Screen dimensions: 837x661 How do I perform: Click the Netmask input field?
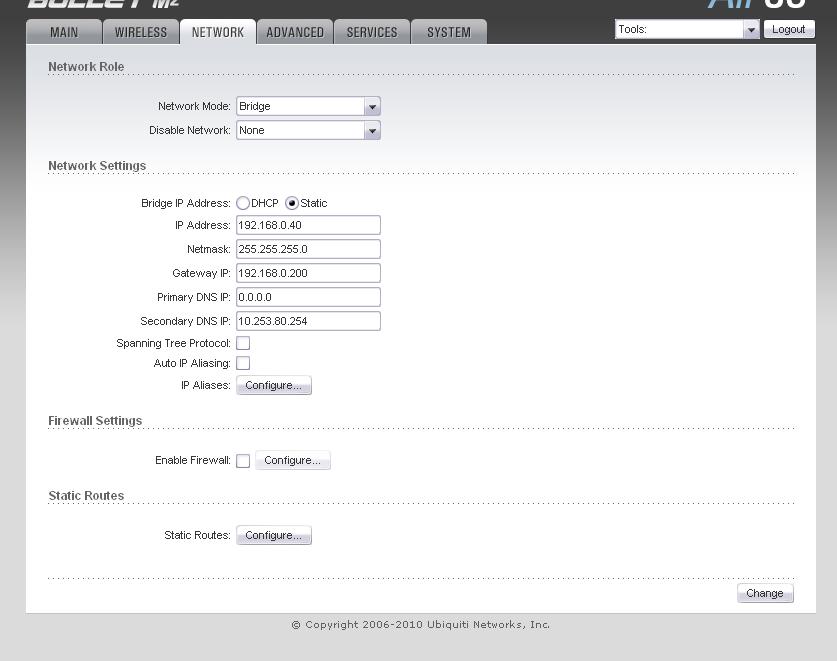coord(308,249)
